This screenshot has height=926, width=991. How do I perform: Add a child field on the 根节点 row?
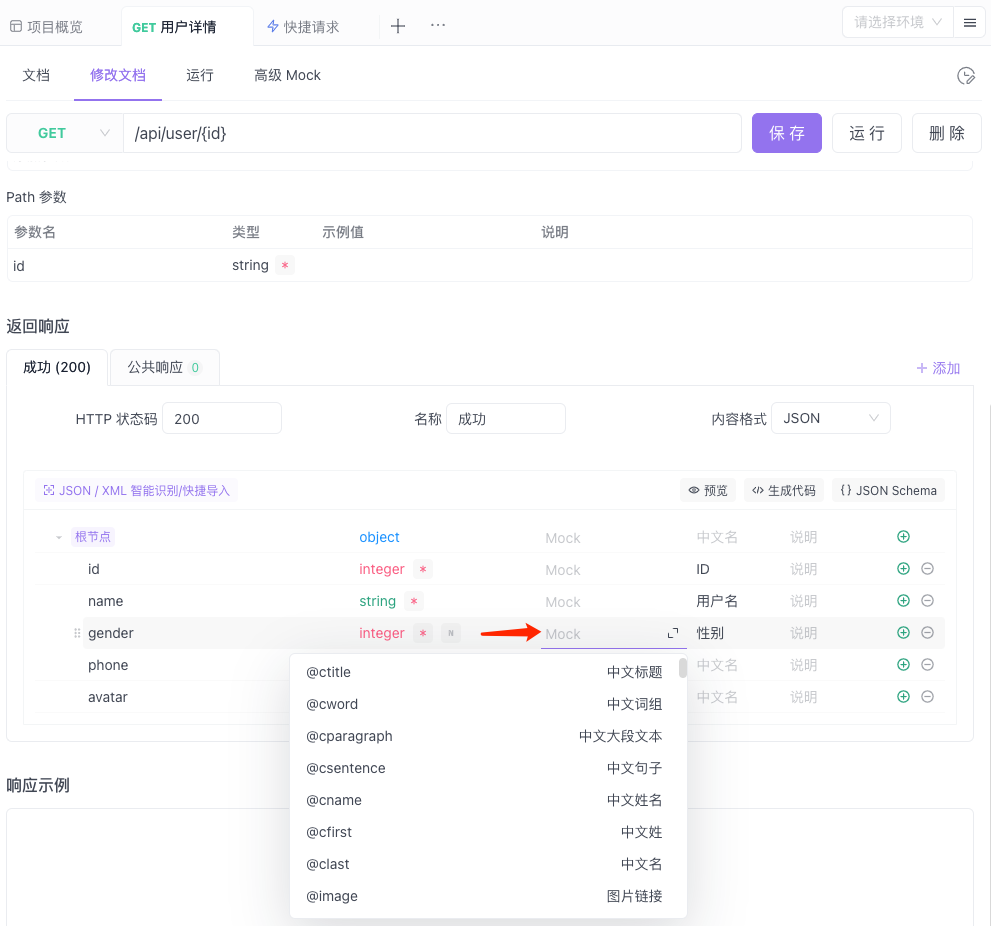coord(903,536)
